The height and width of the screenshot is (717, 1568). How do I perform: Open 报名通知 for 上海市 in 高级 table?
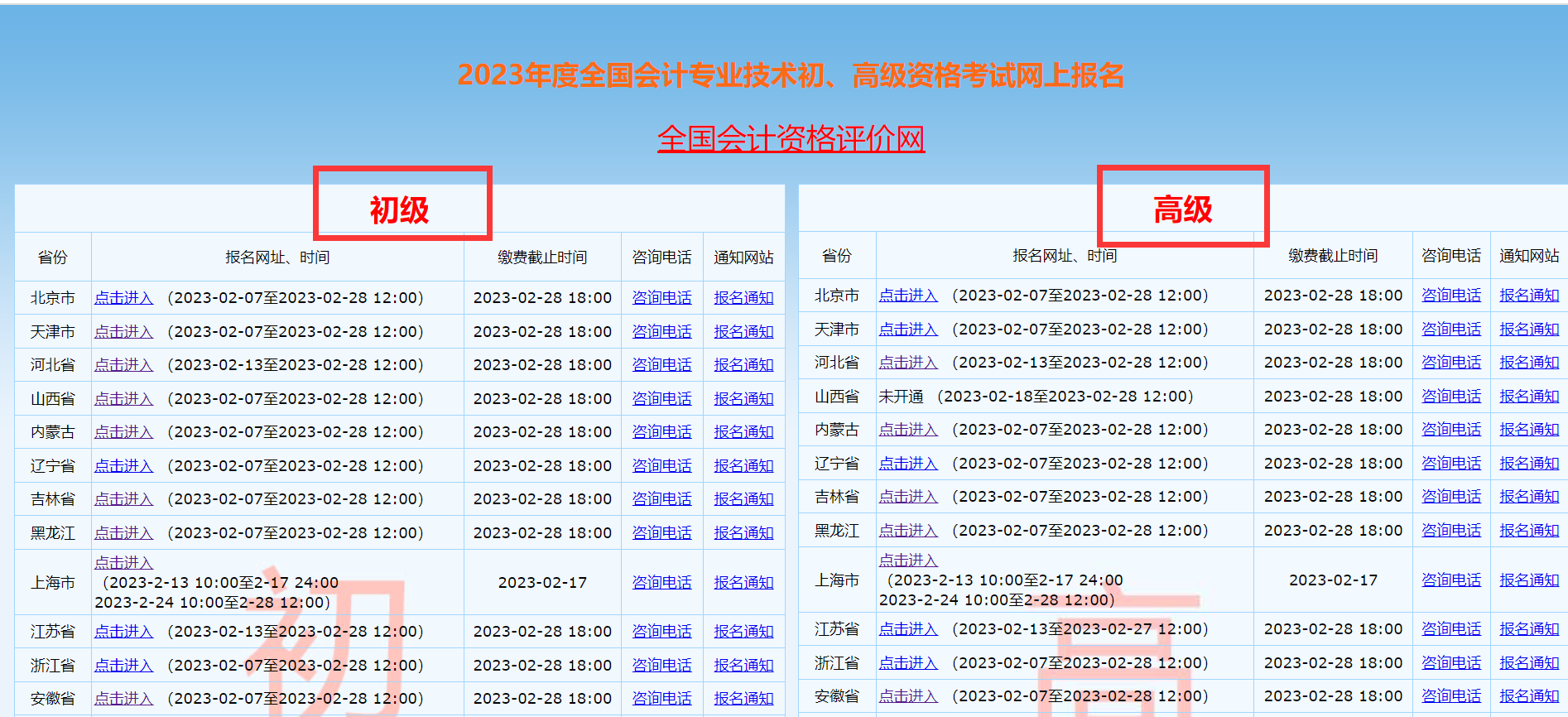coord(1529,580)
